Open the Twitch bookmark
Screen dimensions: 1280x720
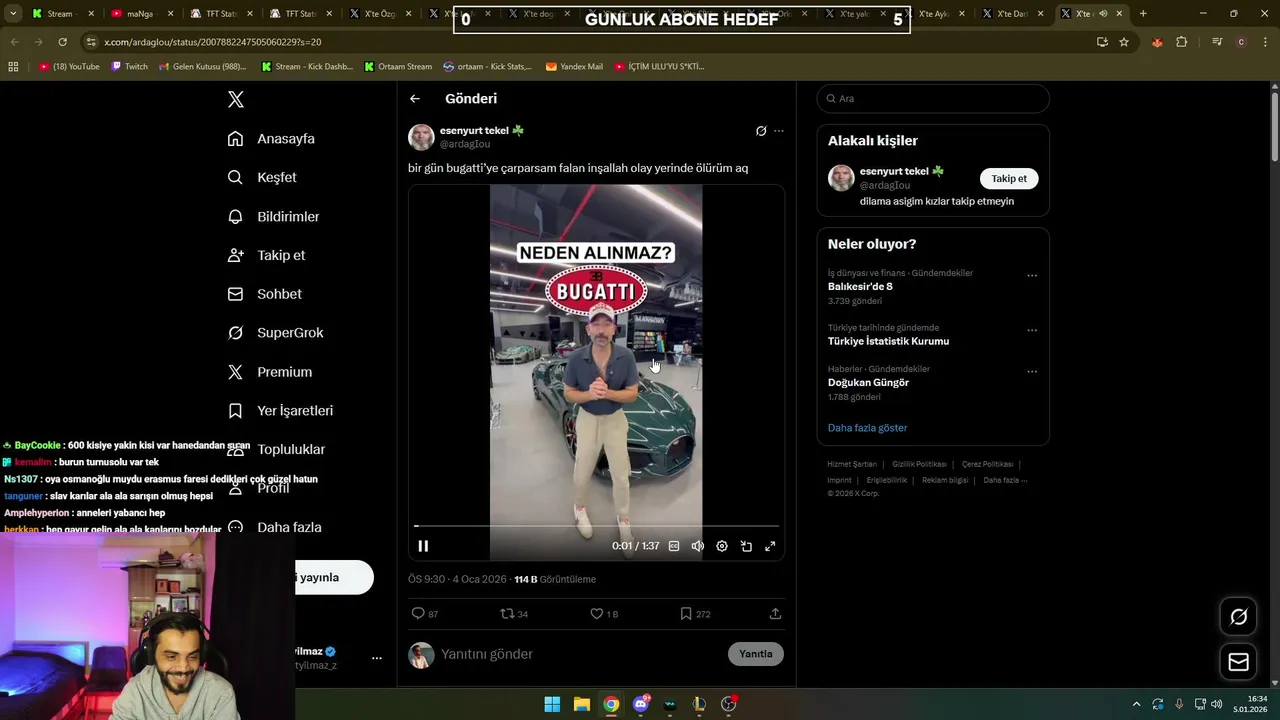tap(129, 67)
